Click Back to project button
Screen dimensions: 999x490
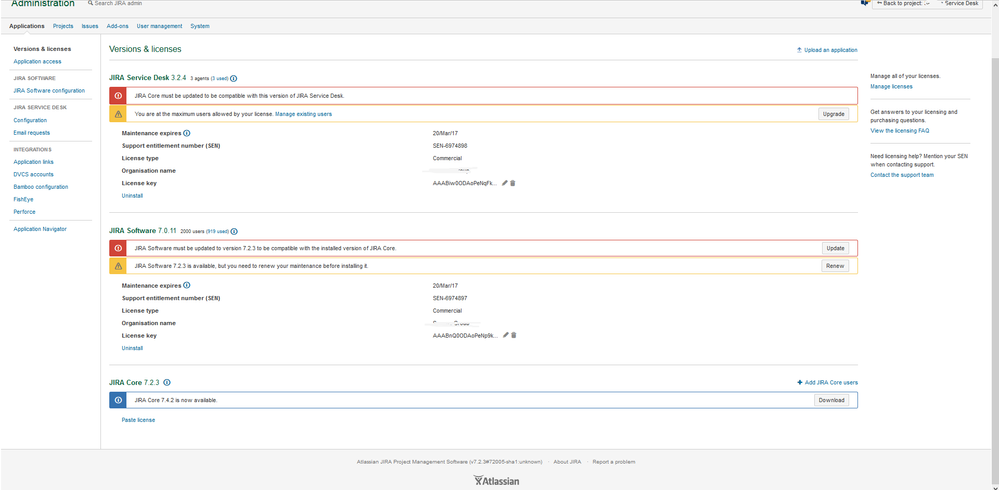[903, 3]
